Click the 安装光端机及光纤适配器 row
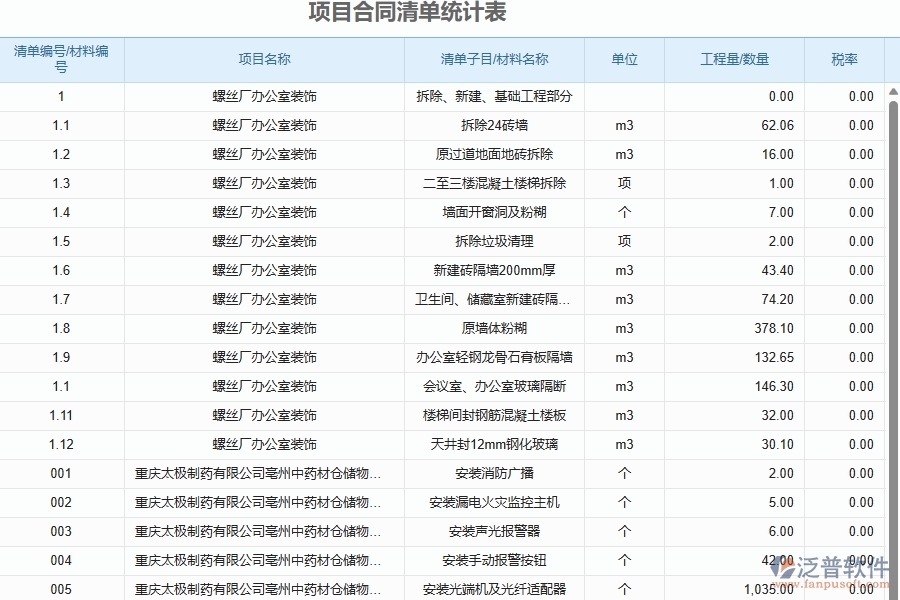 coord(493,589)
